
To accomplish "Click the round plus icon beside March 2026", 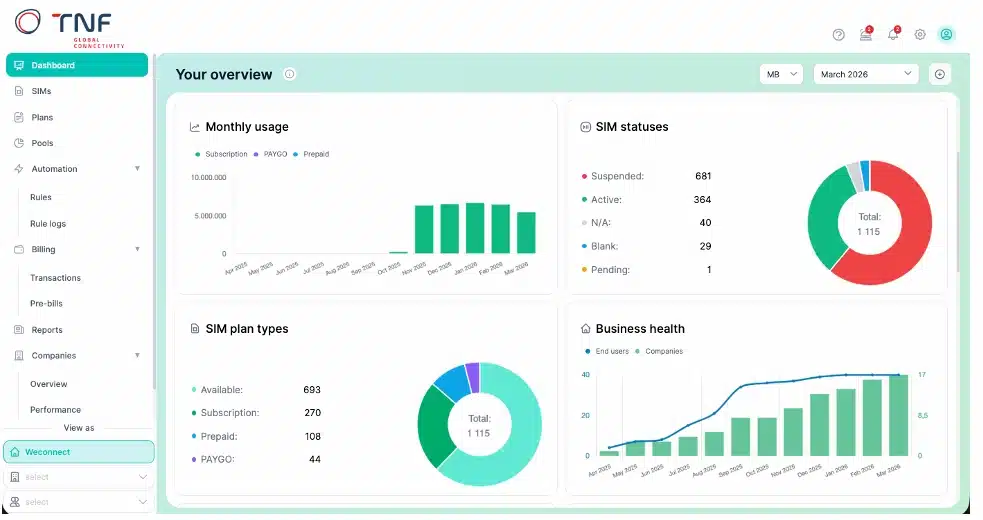I will coord(940,74).
